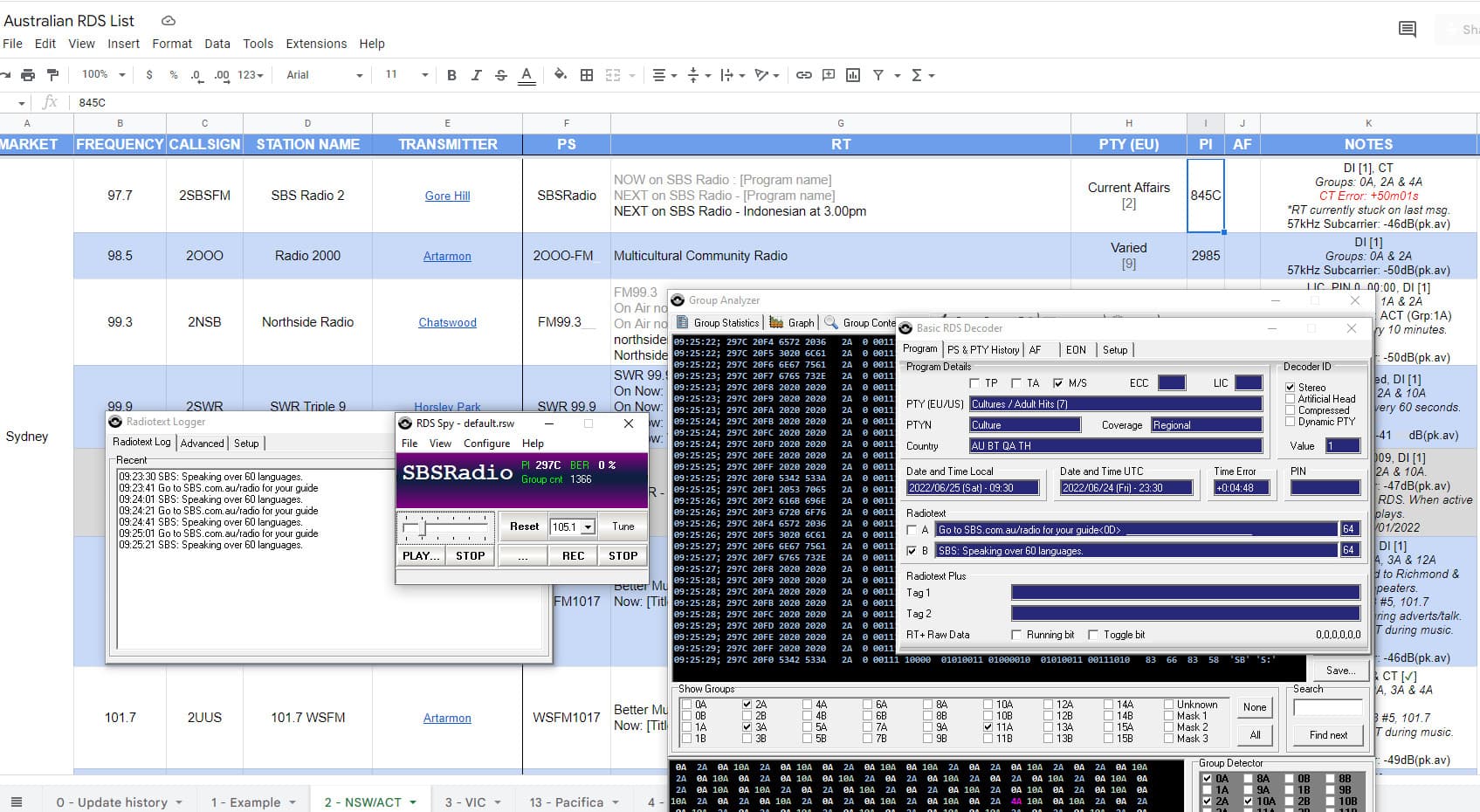The width and height of the screenshot is (1480, 812).
Task: Adjust the RDS Spy tuning slider
Action: point(423,527)
